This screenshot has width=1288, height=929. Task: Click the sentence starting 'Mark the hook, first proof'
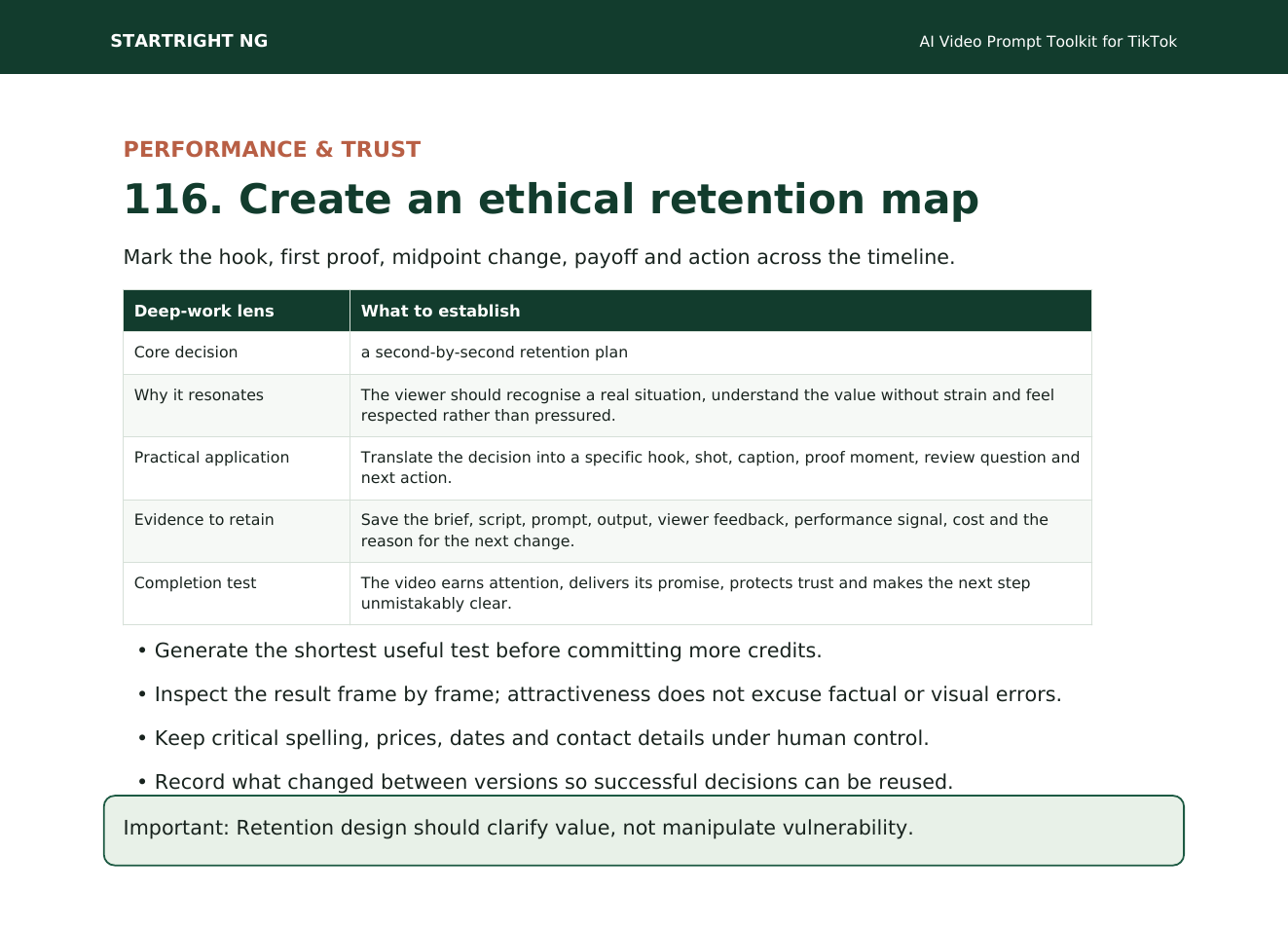[x=538, y=257]
